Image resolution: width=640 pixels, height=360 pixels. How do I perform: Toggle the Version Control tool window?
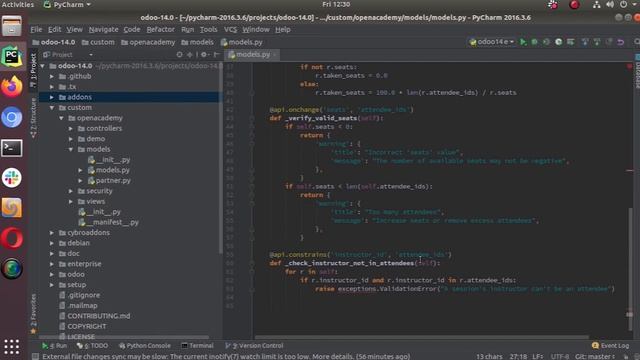pyautogui.click(x=254, y=346)
